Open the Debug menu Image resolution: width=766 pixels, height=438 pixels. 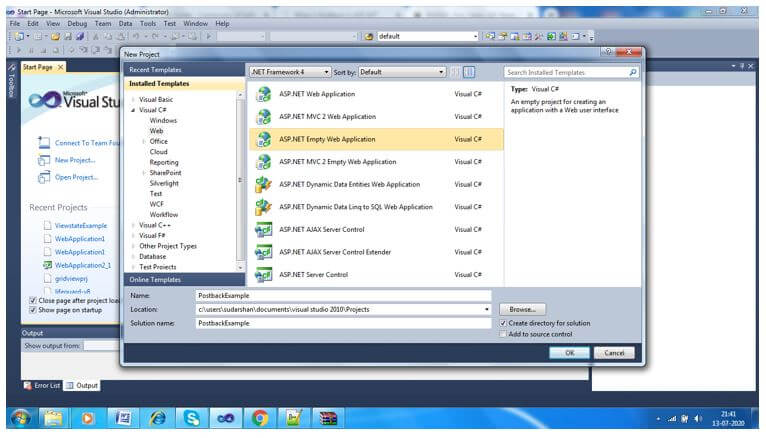point(77,23)
